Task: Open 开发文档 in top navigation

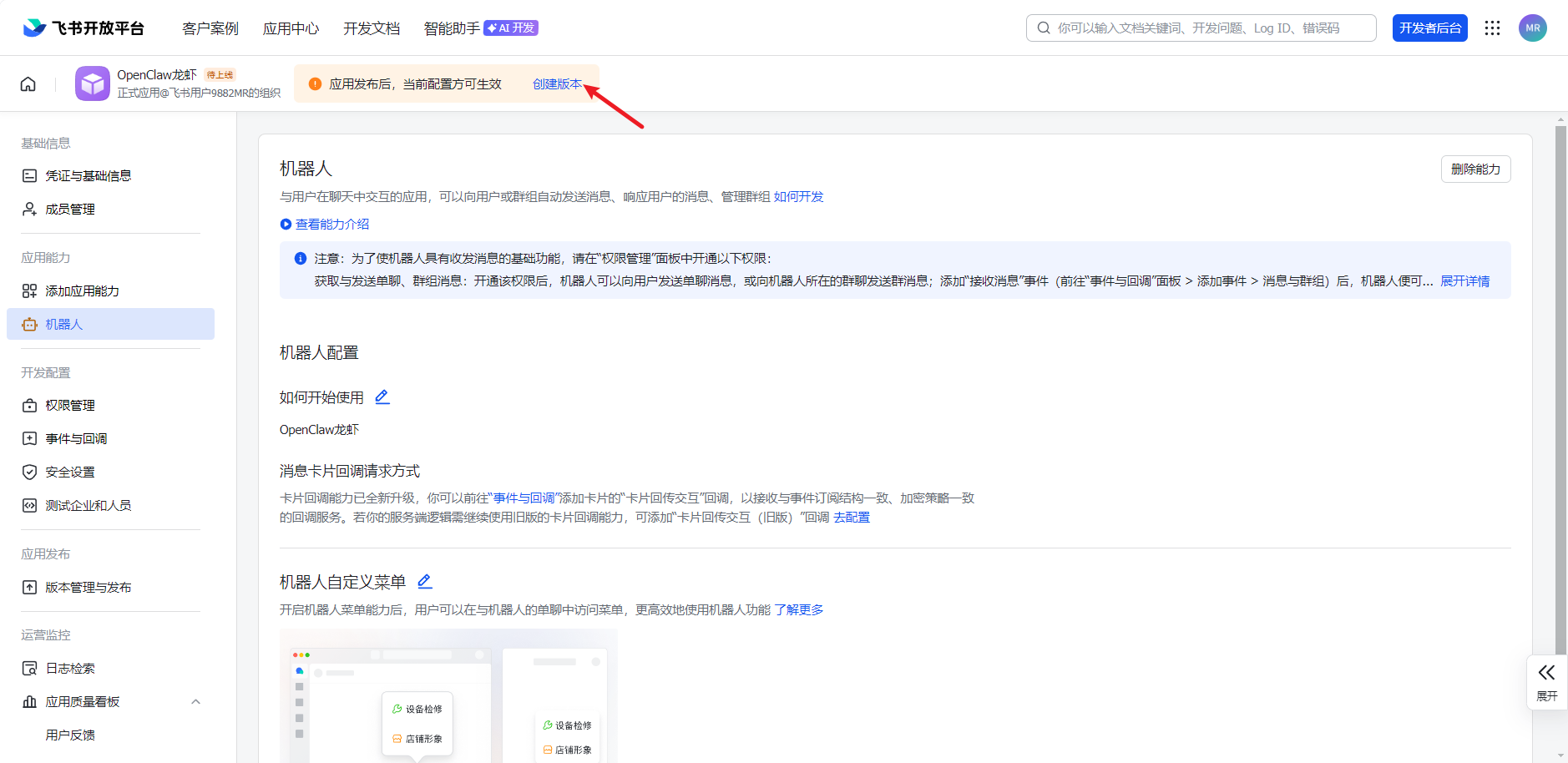Action: (x=372, y=28)
